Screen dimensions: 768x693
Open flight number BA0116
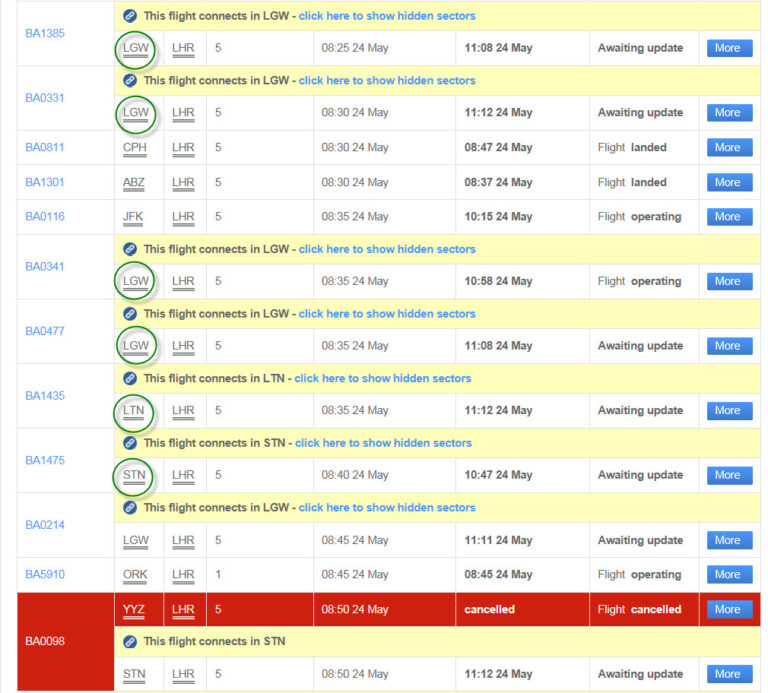(x=45, y=216)
